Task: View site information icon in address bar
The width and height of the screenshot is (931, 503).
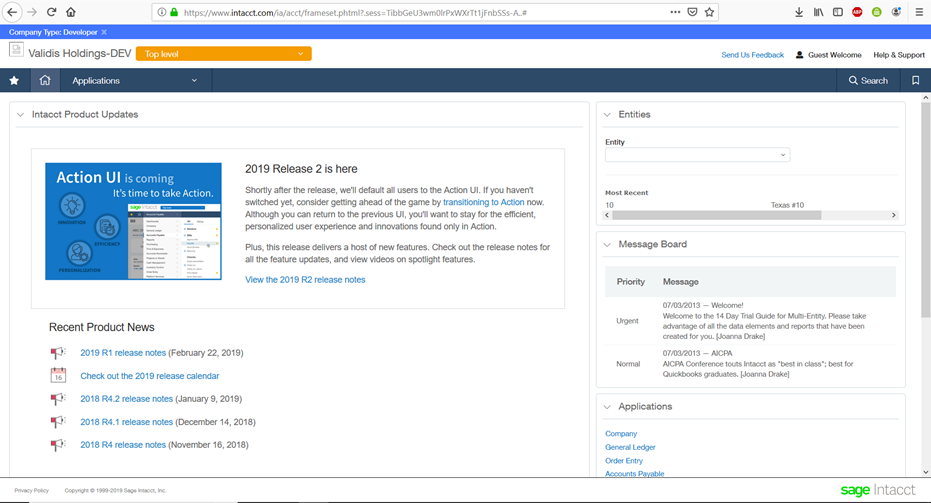Action: click(162, 12)
